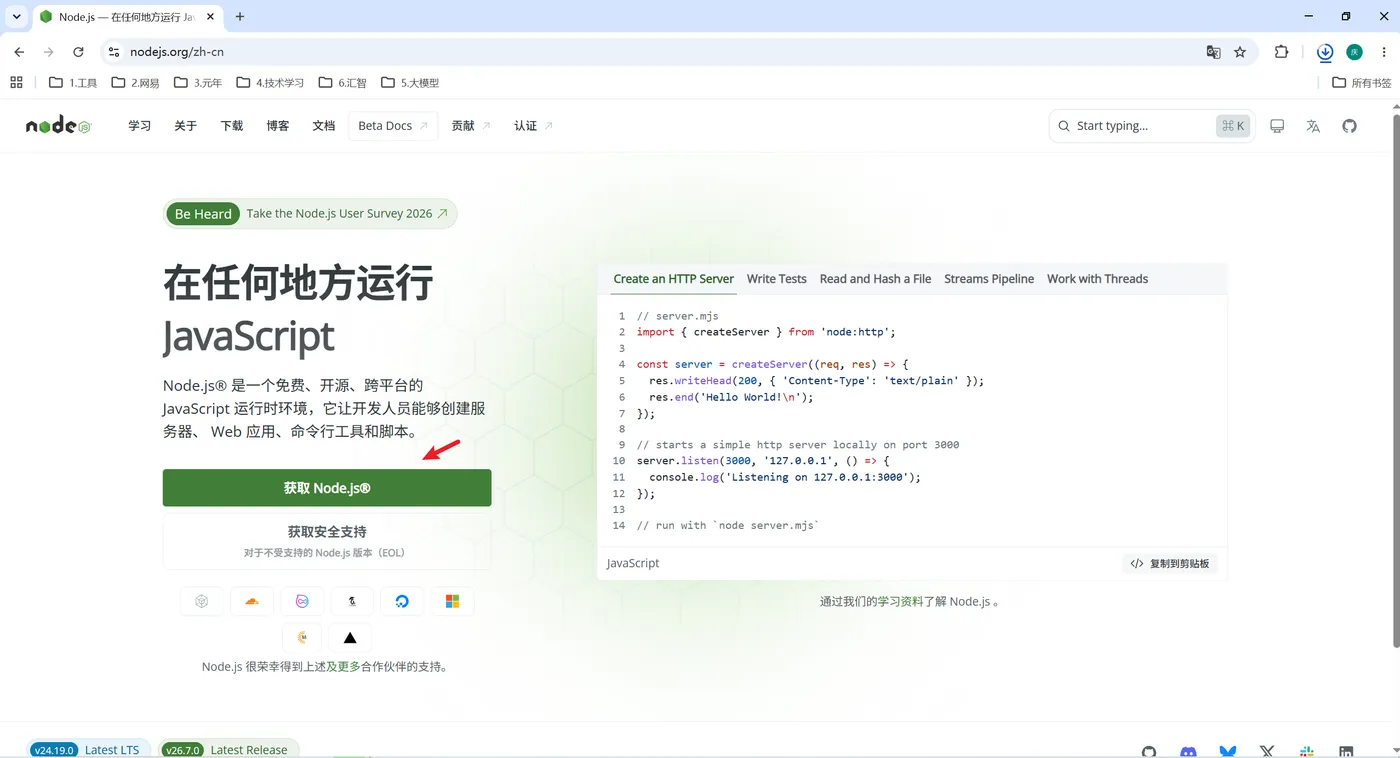View site information icon beside the URL
This screenshot has width=1400, height=758.
tap(114, 52)
